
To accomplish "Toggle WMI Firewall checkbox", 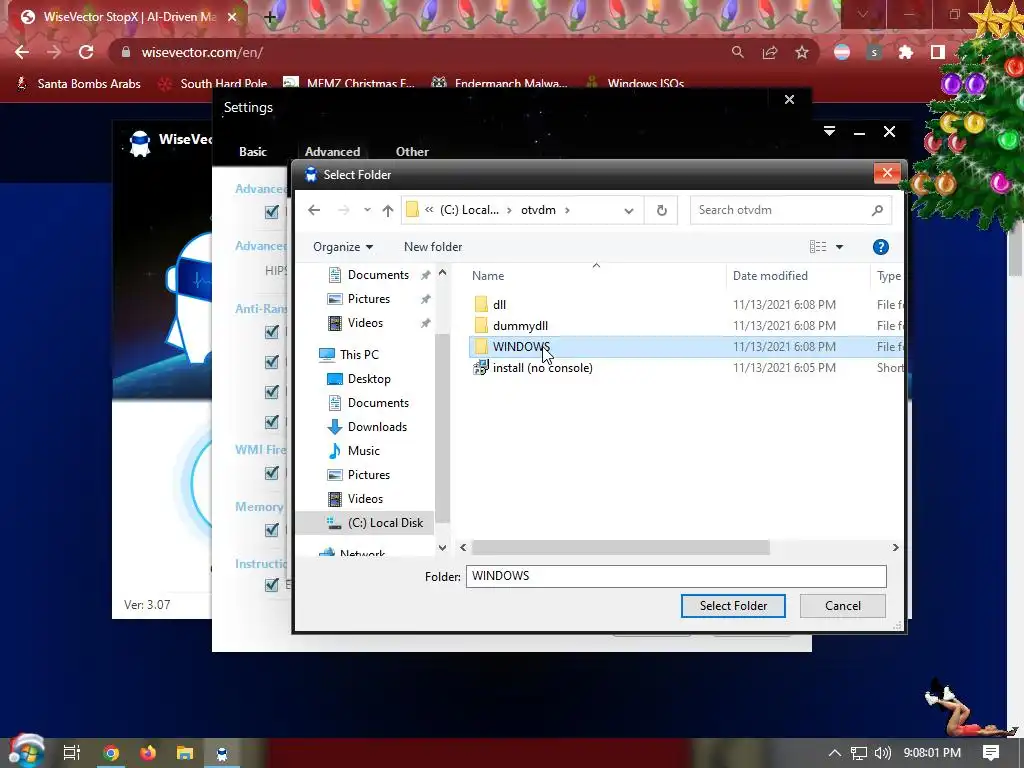I will [x=272, y=473].
